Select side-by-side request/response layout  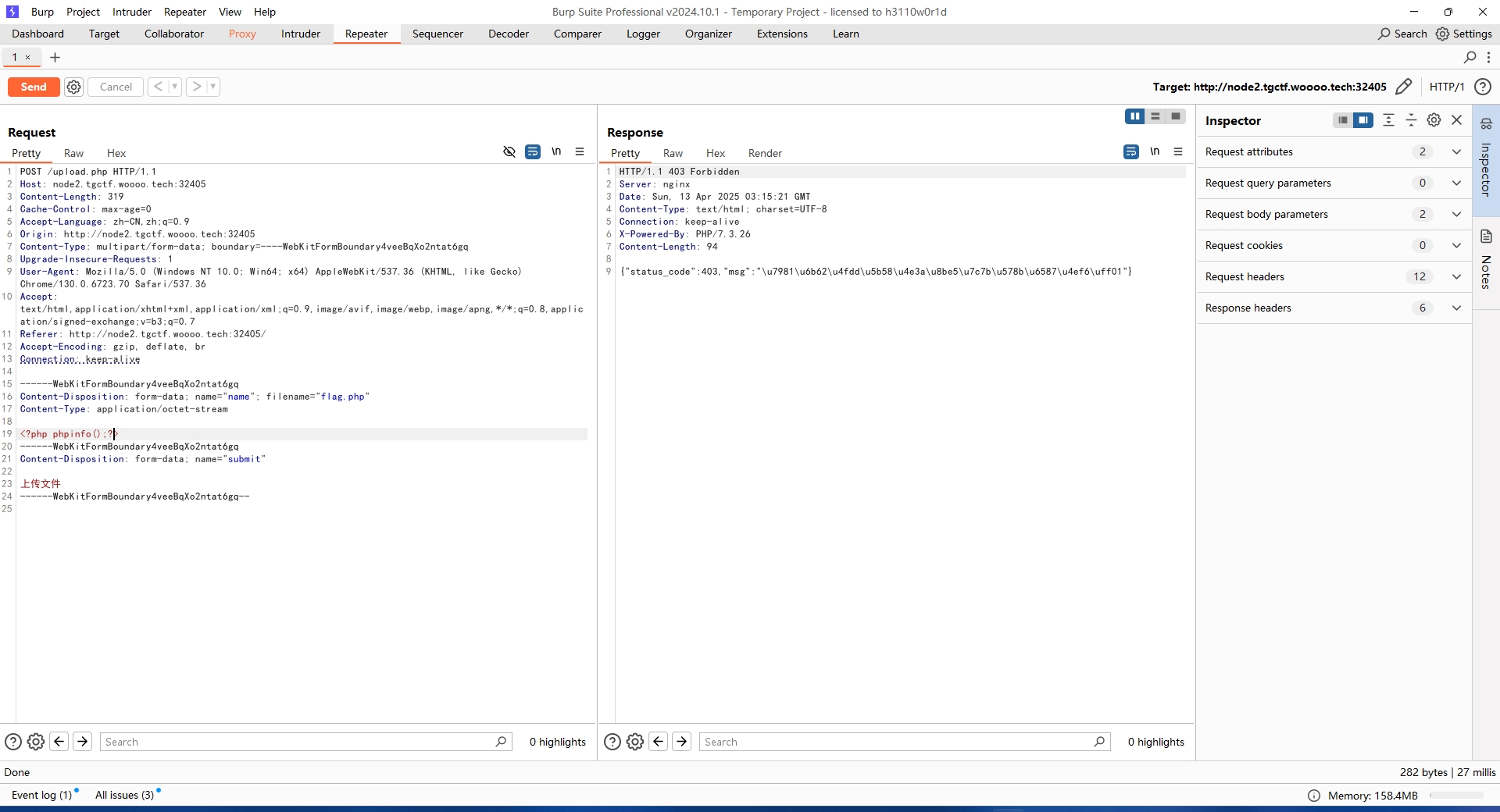click(x=1135, y=116)
